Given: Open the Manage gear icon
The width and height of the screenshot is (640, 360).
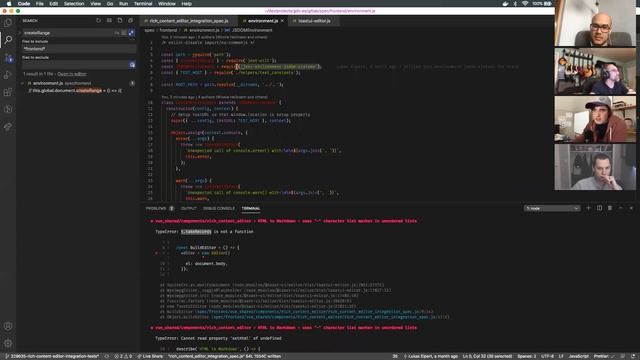Looking at the screenshot, I should 8,343.
